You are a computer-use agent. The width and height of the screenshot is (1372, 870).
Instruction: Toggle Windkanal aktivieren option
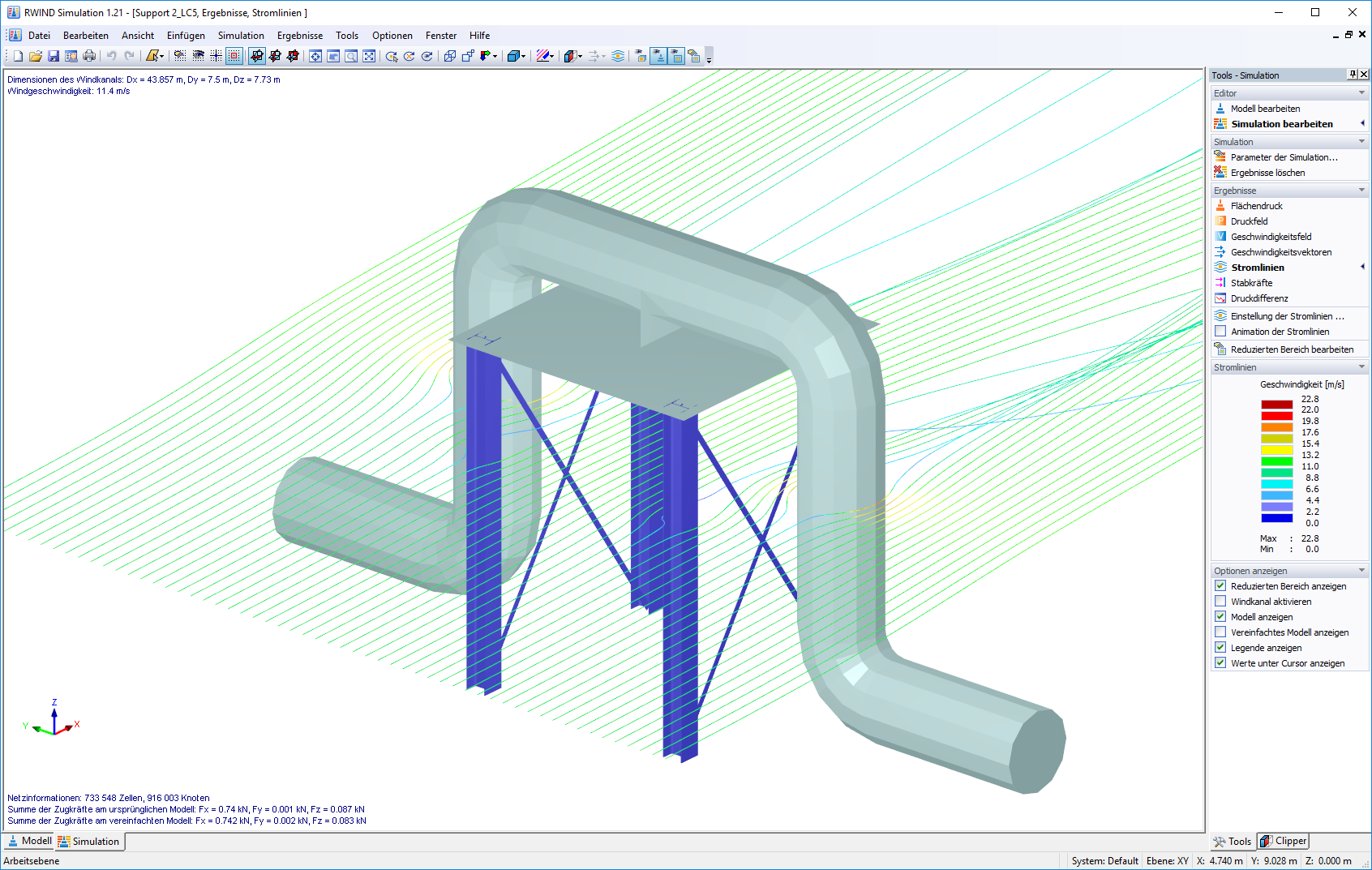1220,601
